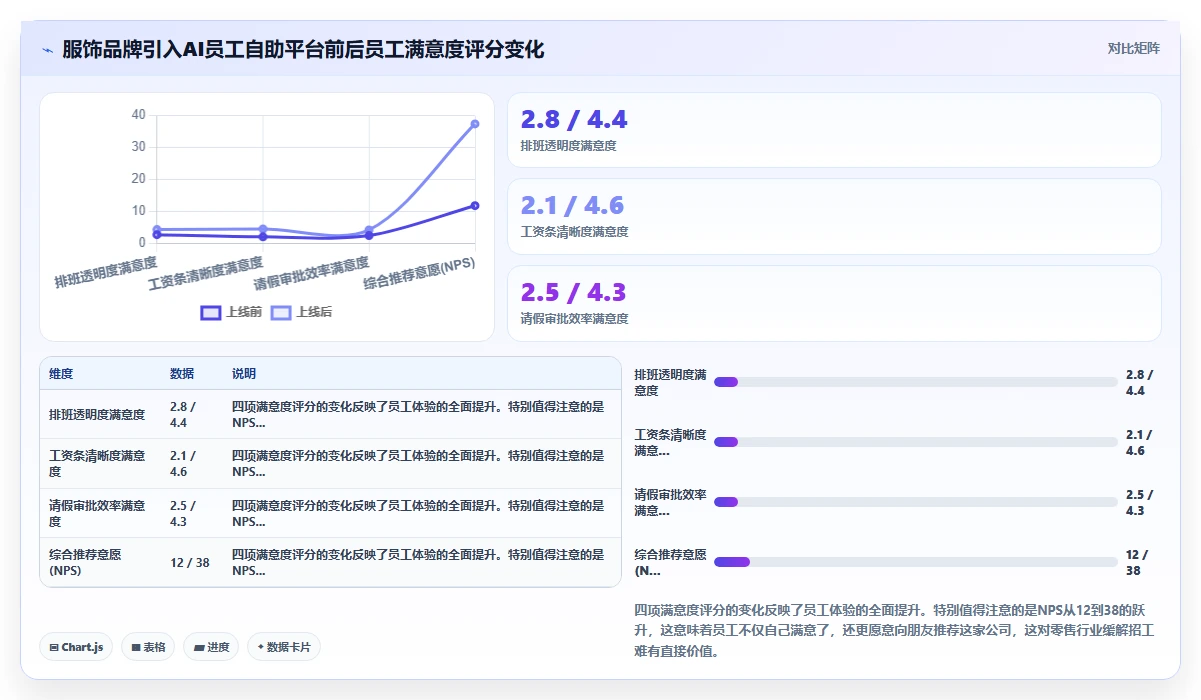Screen dimensions: 1201x700
Task: Click chart axis label 排班透明度满意度
Action: point(106,272)
